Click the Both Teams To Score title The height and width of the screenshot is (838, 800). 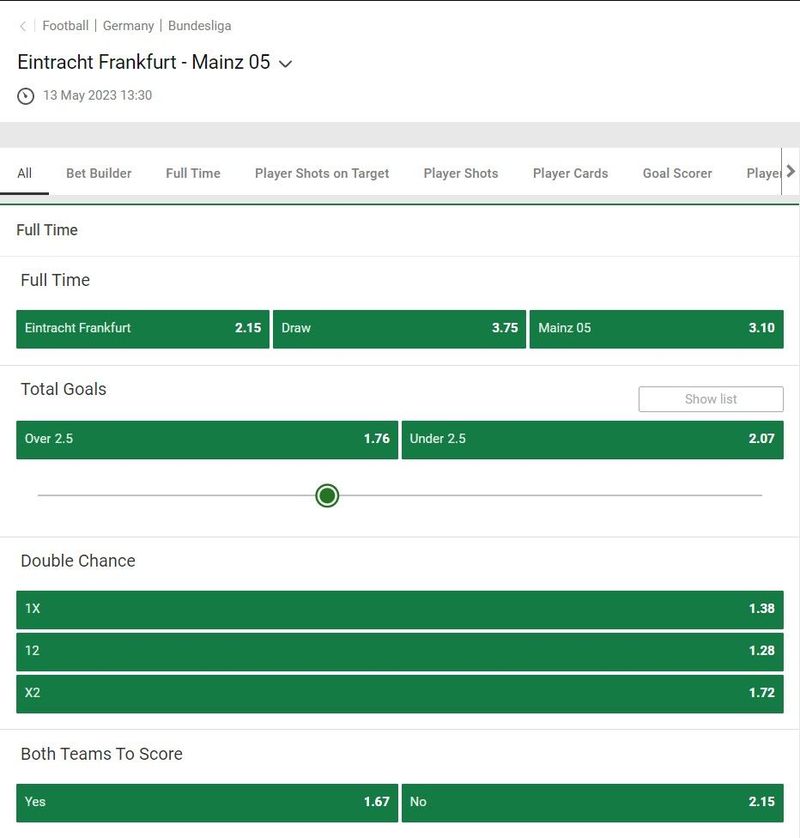[102, 754]
